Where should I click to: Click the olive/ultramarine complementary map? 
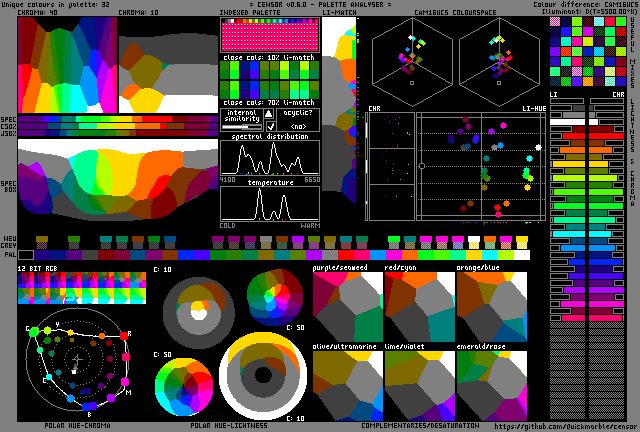[x=348, y=386]
